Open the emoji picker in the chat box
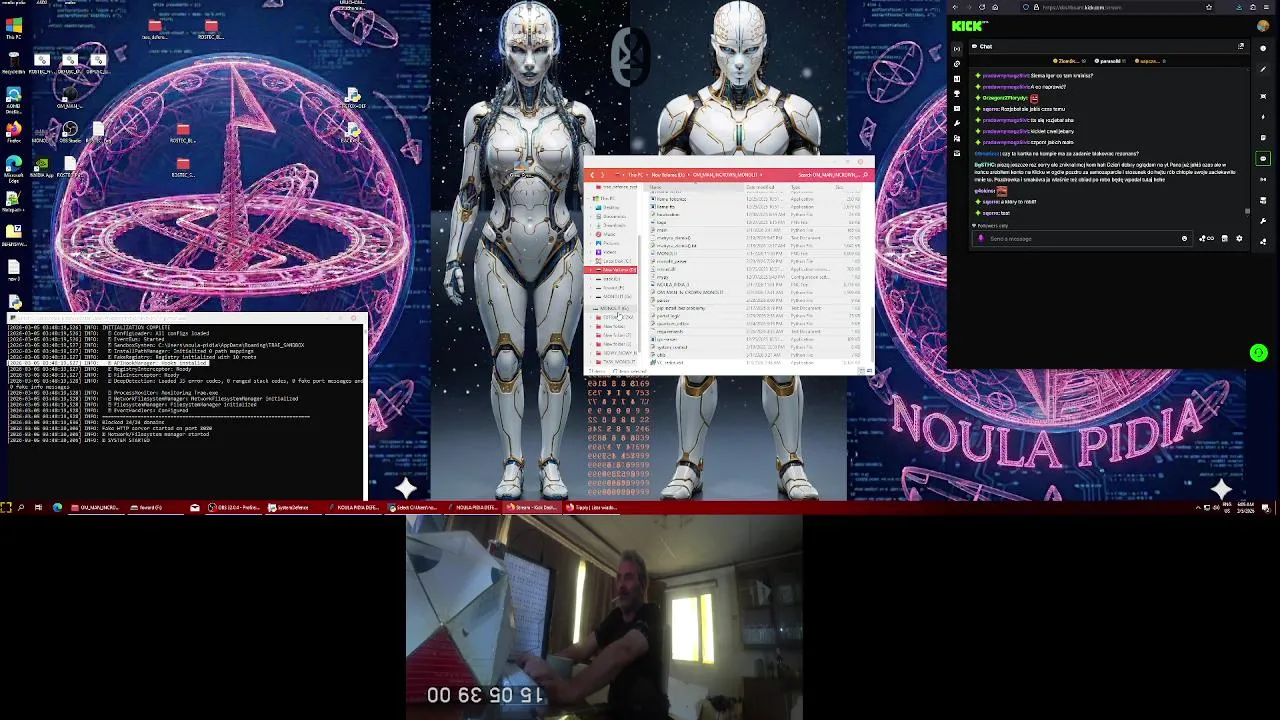Image resolution: width=1280 pixels, height=720 pixels. pos(1184,238)
